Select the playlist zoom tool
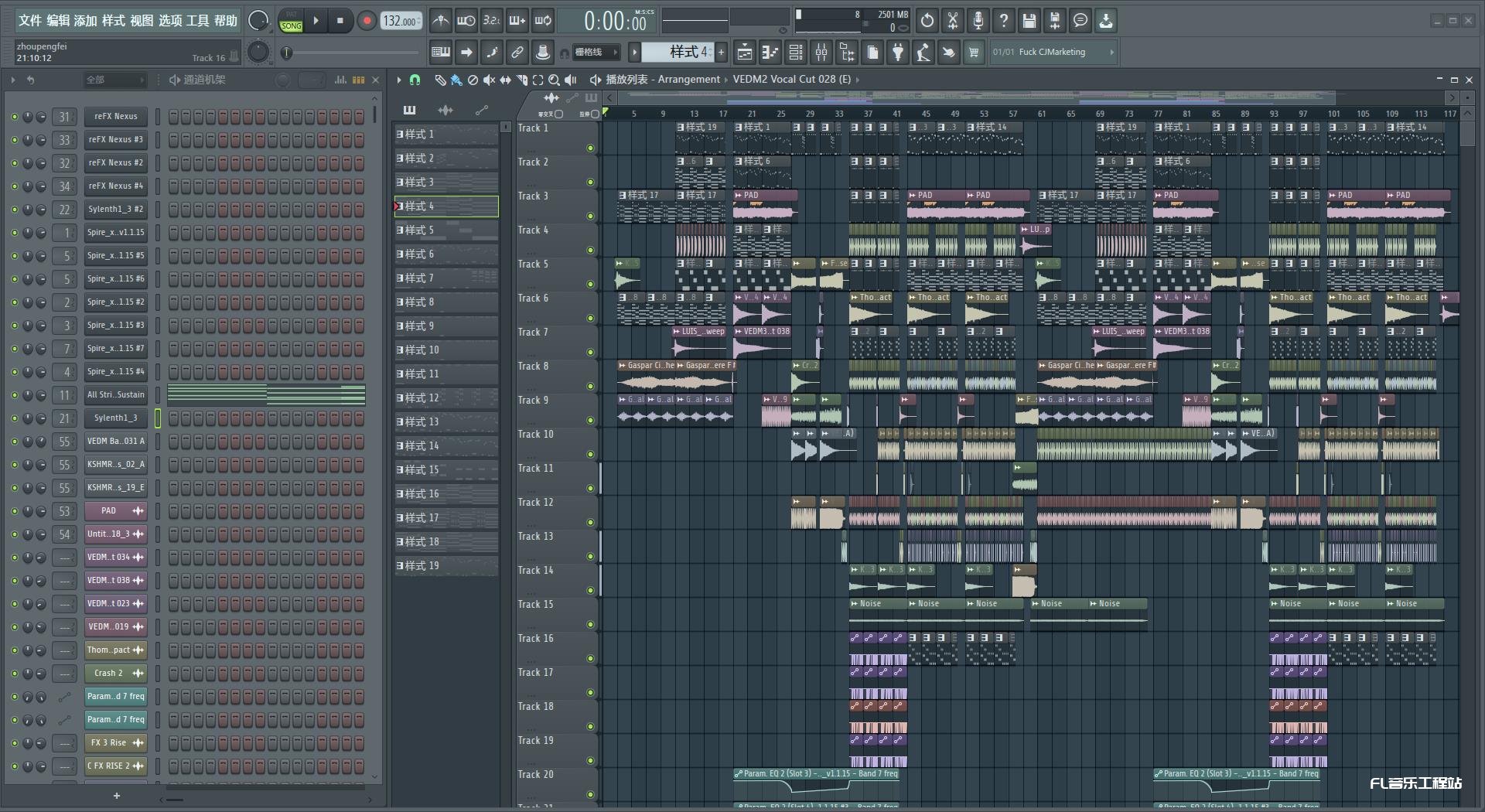Image resolution: width=1485 pixels, height=812 pixels. coord(554,80)
